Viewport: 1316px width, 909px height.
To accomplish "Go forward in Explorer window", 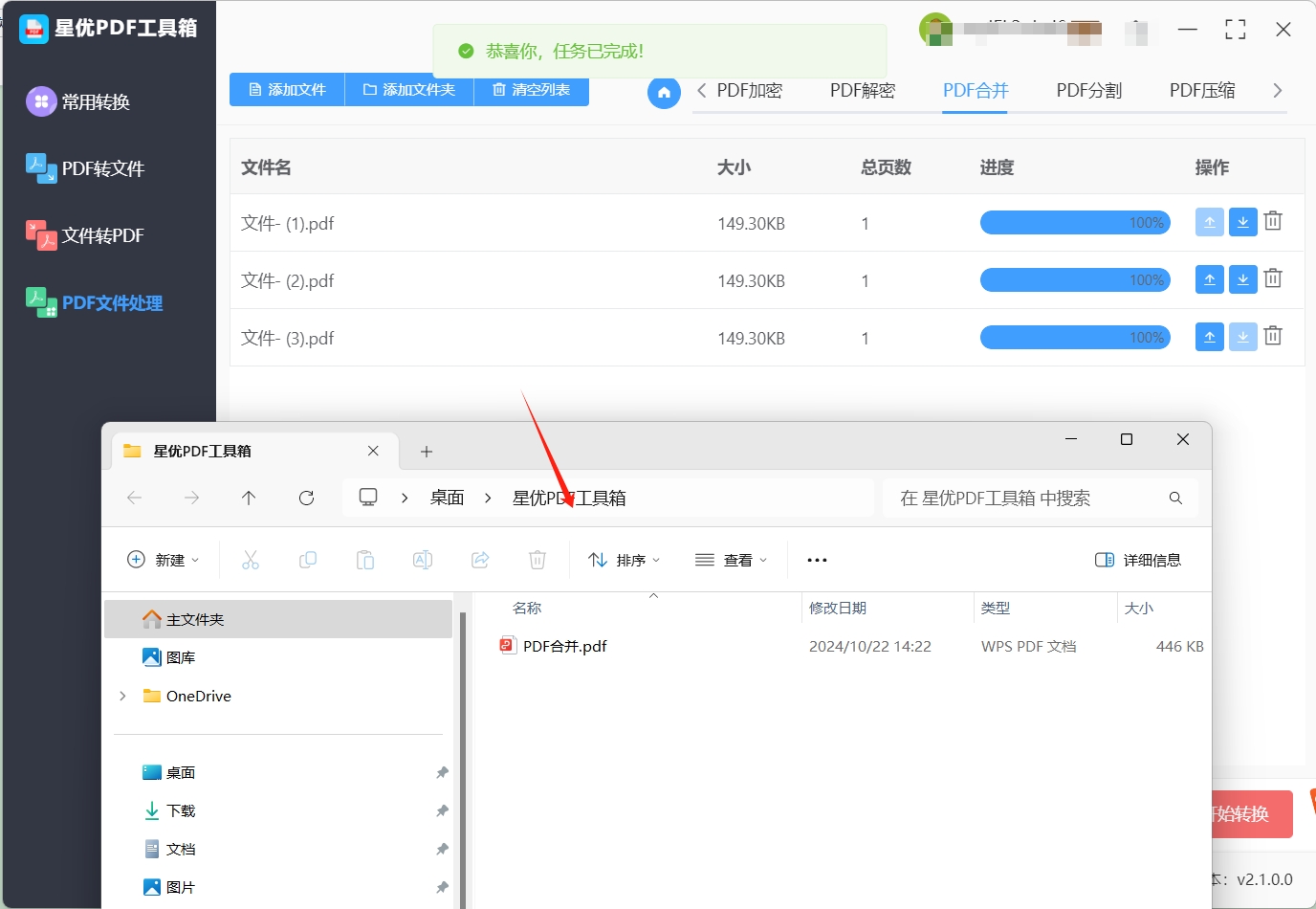I will click(191, 498).
